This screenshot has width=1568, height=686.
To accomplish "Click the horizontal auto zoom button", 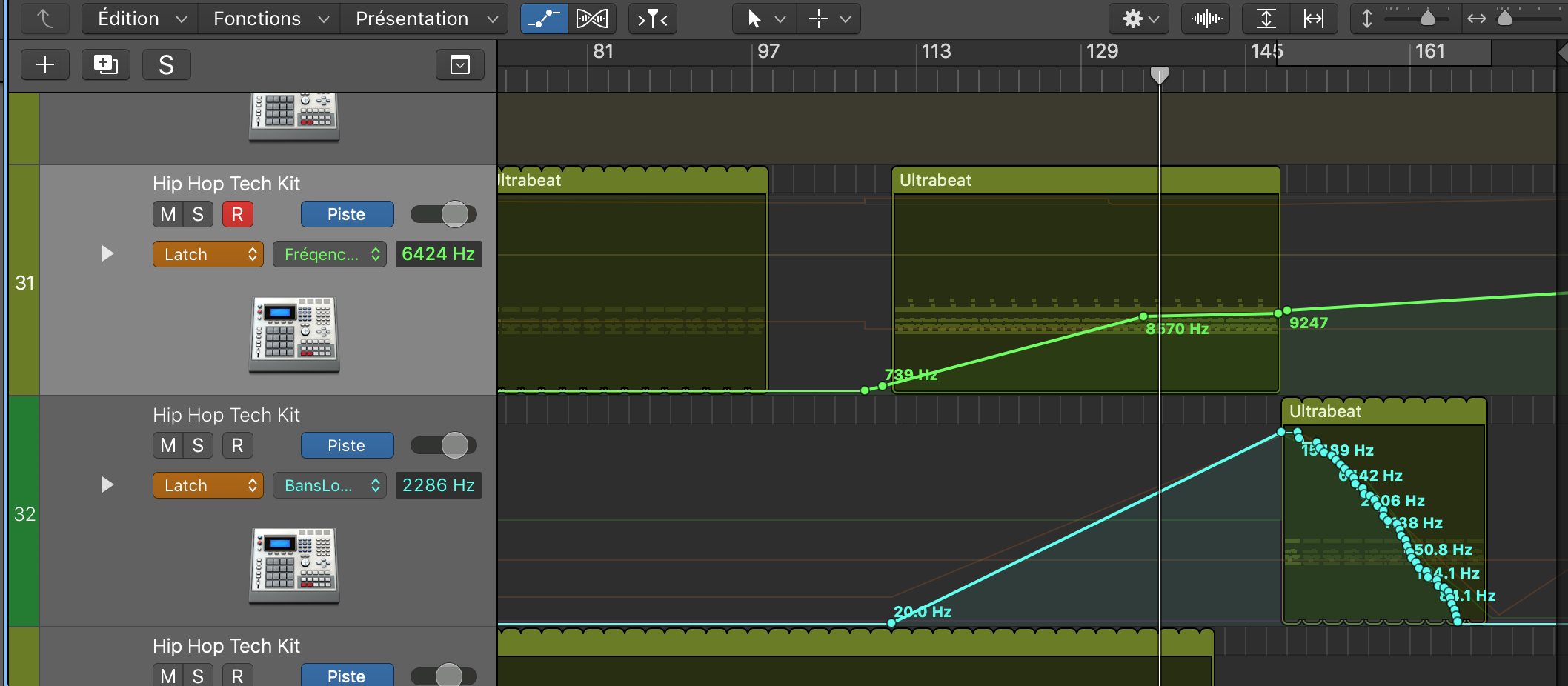I will [x=1313, y=19].
